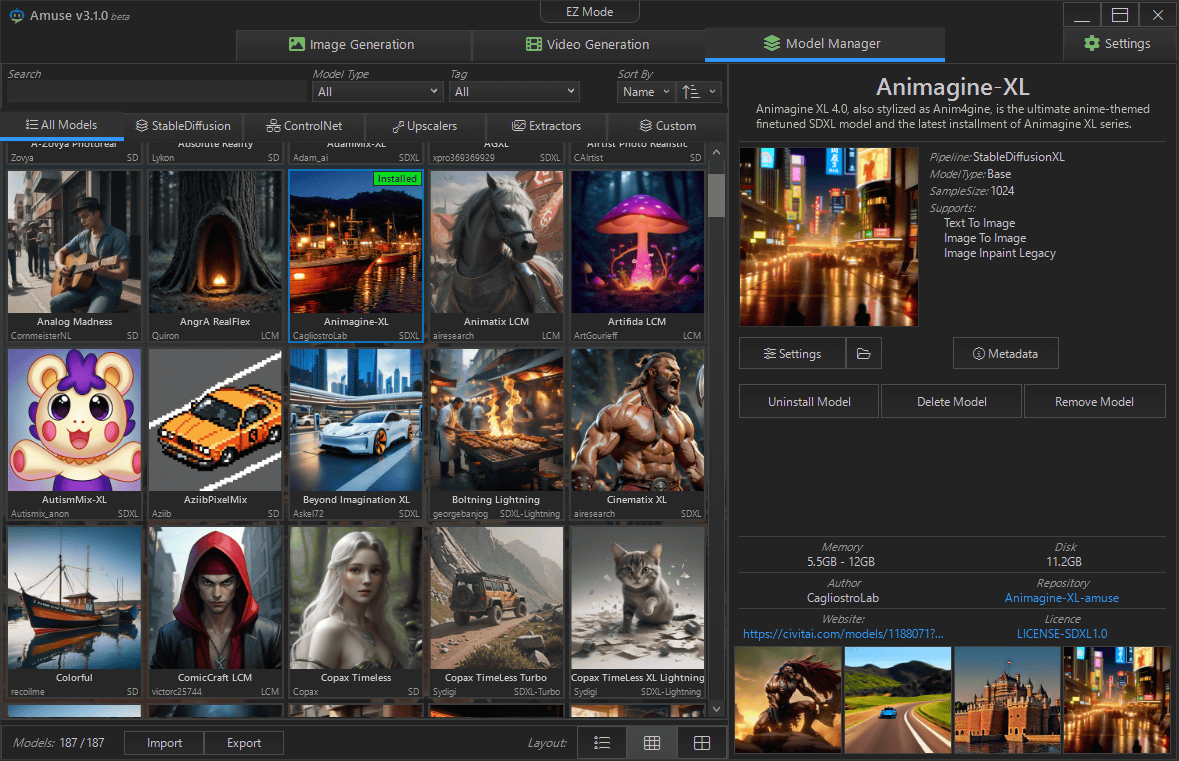Select the Animagine-XL model card
This screenshot has height=761, width=1179.
(x=356, y=256)
